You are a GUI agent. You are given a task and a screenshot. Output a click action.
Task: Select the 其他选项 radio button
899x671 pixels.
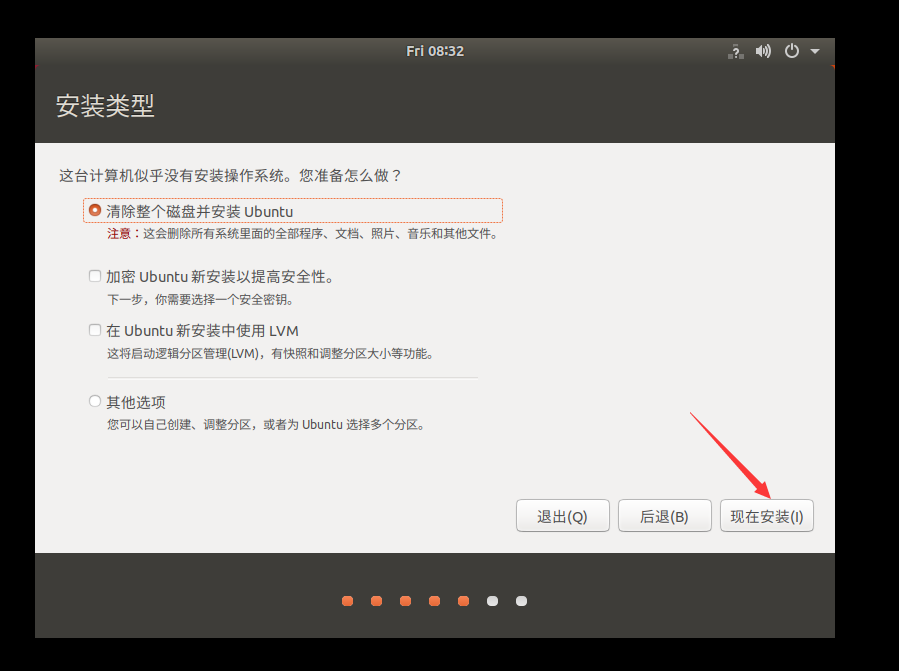95,401
